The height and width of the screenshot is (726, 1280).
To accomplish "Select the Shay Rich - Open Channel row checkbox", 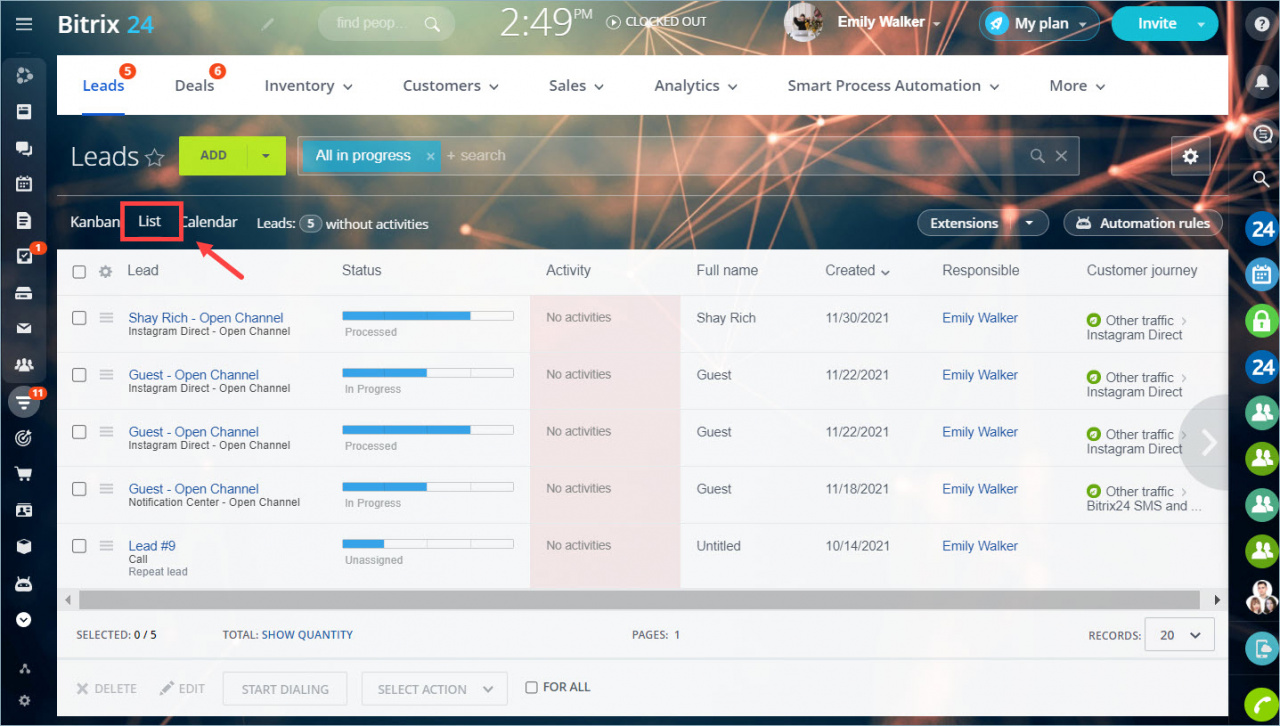I will pyautogui.click(x=79, y=318).
